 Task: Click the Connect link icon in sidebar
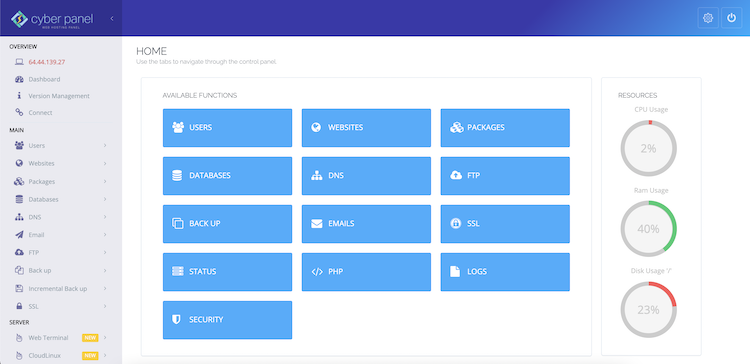pyautogui.click(x=19, y=112)
